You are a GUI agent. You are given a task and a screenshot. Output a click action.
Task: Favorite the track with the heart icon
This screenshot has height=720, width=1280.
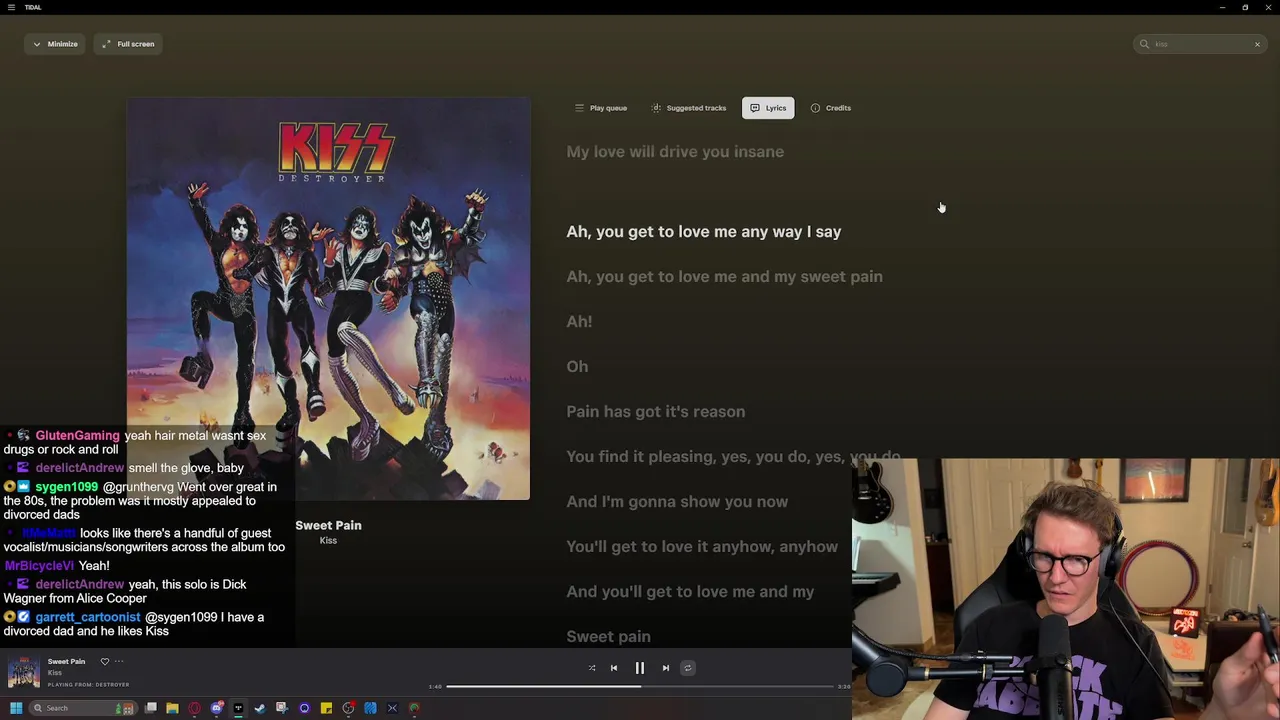(x=104, y=661)
